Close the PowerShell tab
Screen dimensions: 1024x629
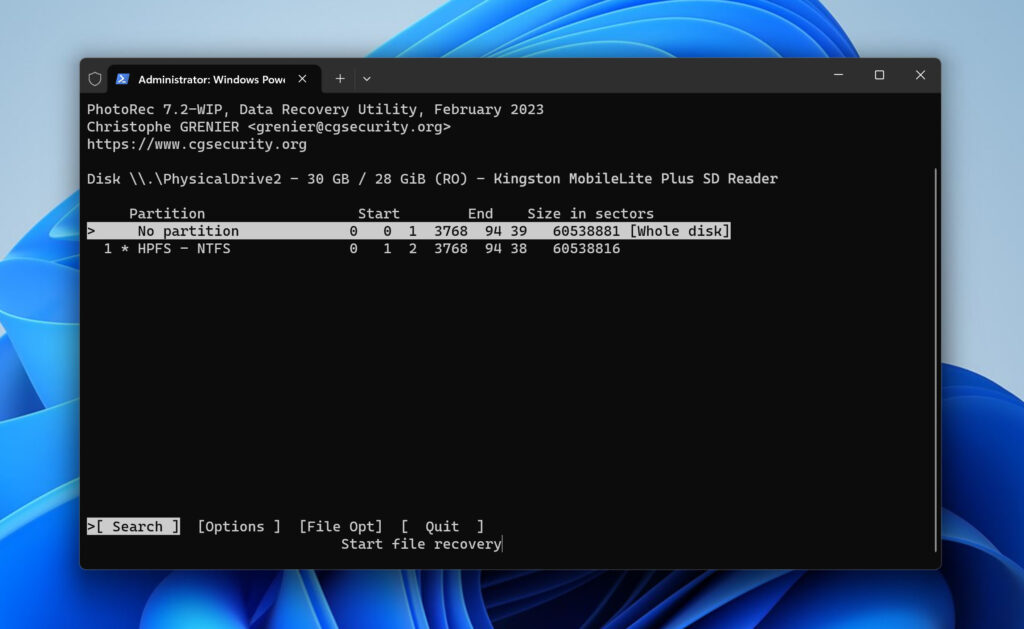click(x=302, y=77)
